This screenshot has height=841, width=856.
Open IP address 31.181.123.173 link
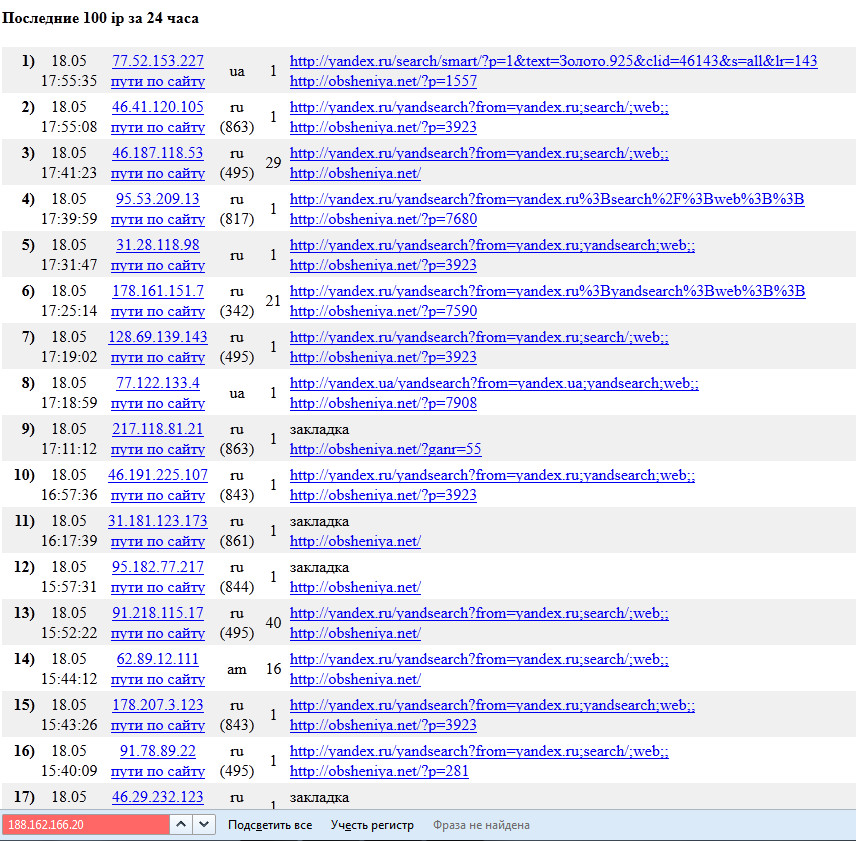(158, 521)
